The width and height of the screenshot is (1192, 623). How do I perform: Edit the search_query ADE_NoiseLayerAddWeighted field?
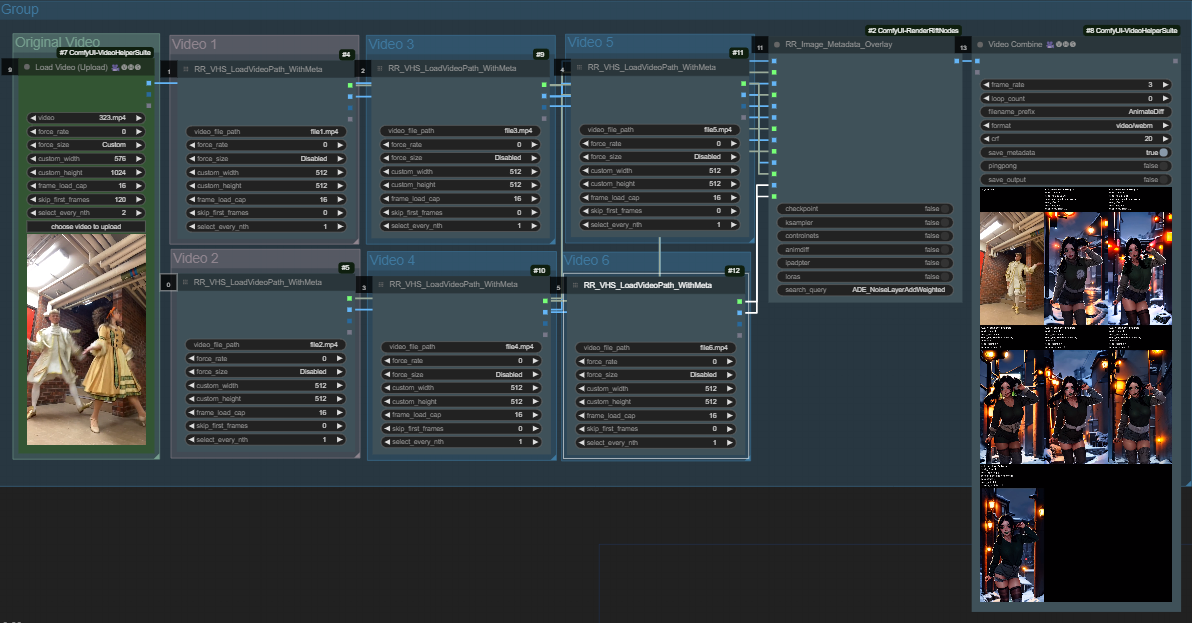pyautogui.click(x=865, y=289)
